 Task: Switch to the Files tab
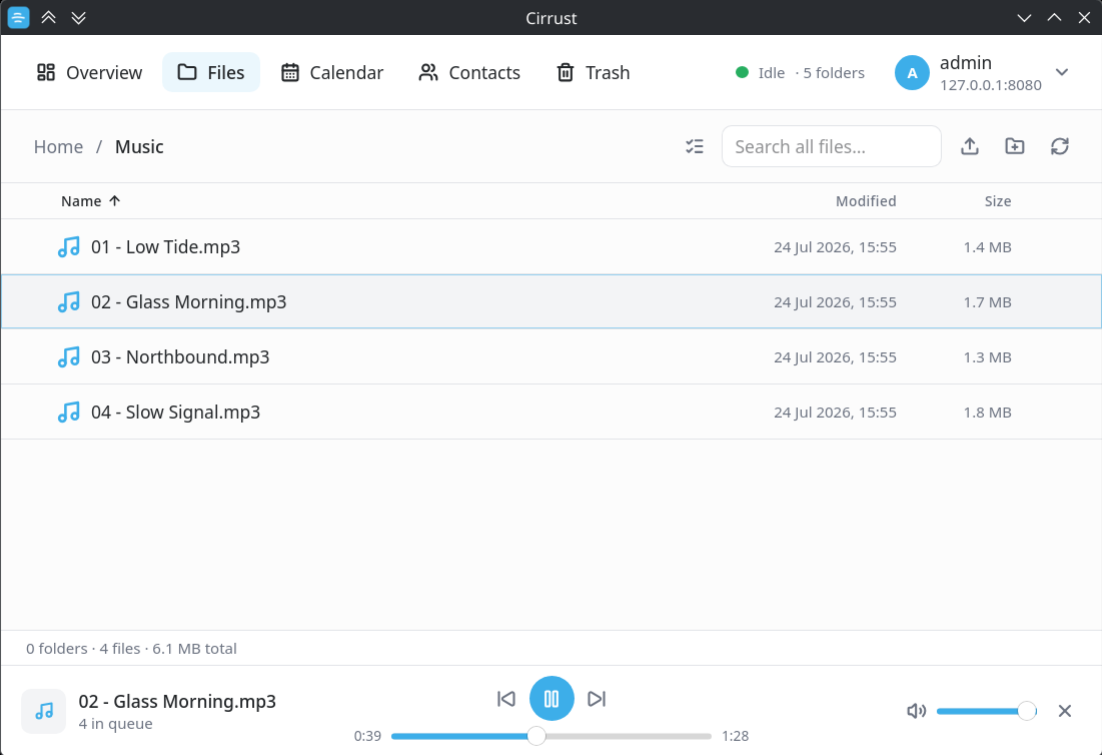211,72
